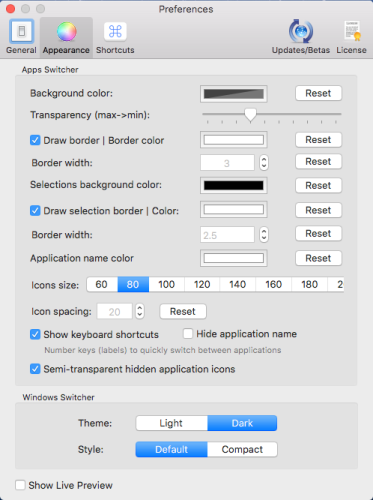Toggle Draw border checkbox
373x500 pixels.
pyautogui.click(x=35, y=140)
